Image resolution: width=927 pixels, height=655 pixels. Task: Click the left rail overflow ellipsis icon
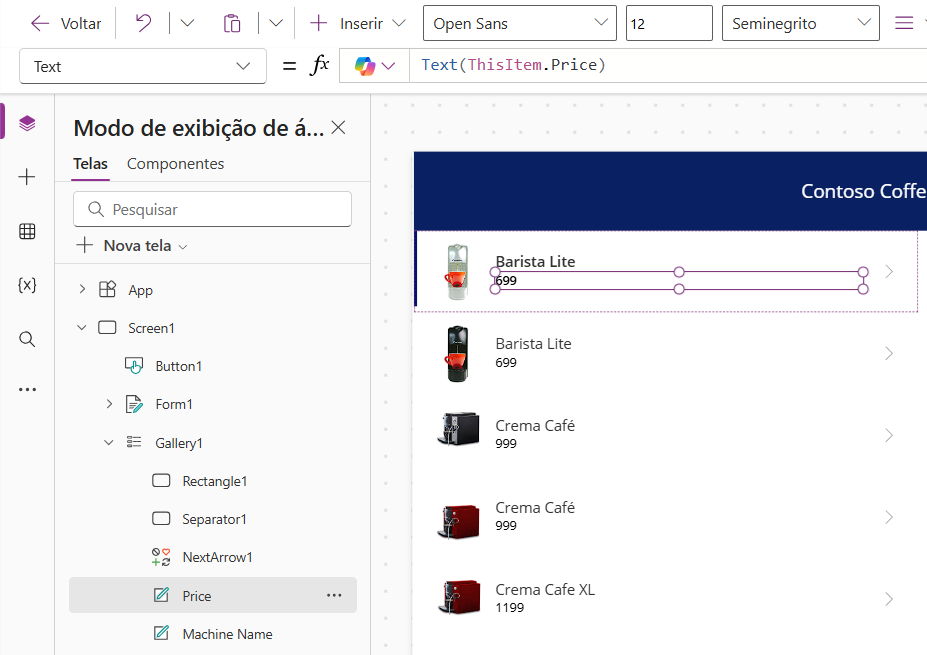pos(27,389)
